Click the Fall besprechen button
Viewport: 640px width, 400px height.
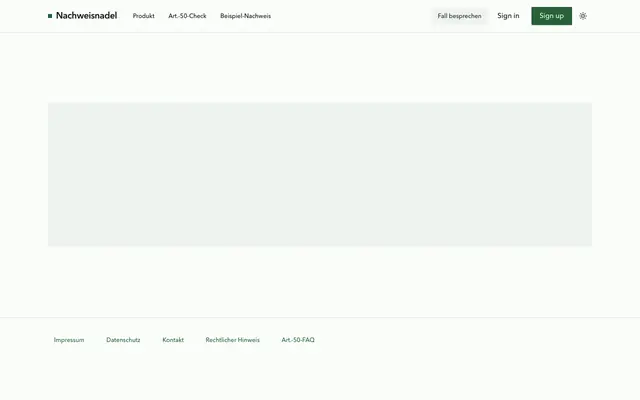(460, 16)
